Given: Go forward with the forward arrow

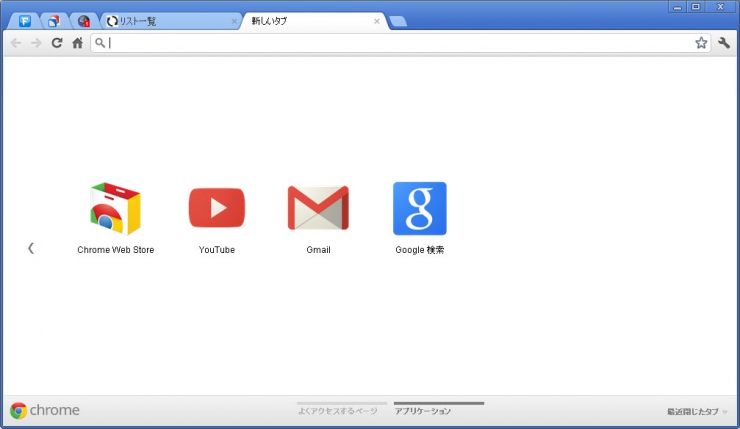Looking at the screenshot, I should click(x=36, y=43).
